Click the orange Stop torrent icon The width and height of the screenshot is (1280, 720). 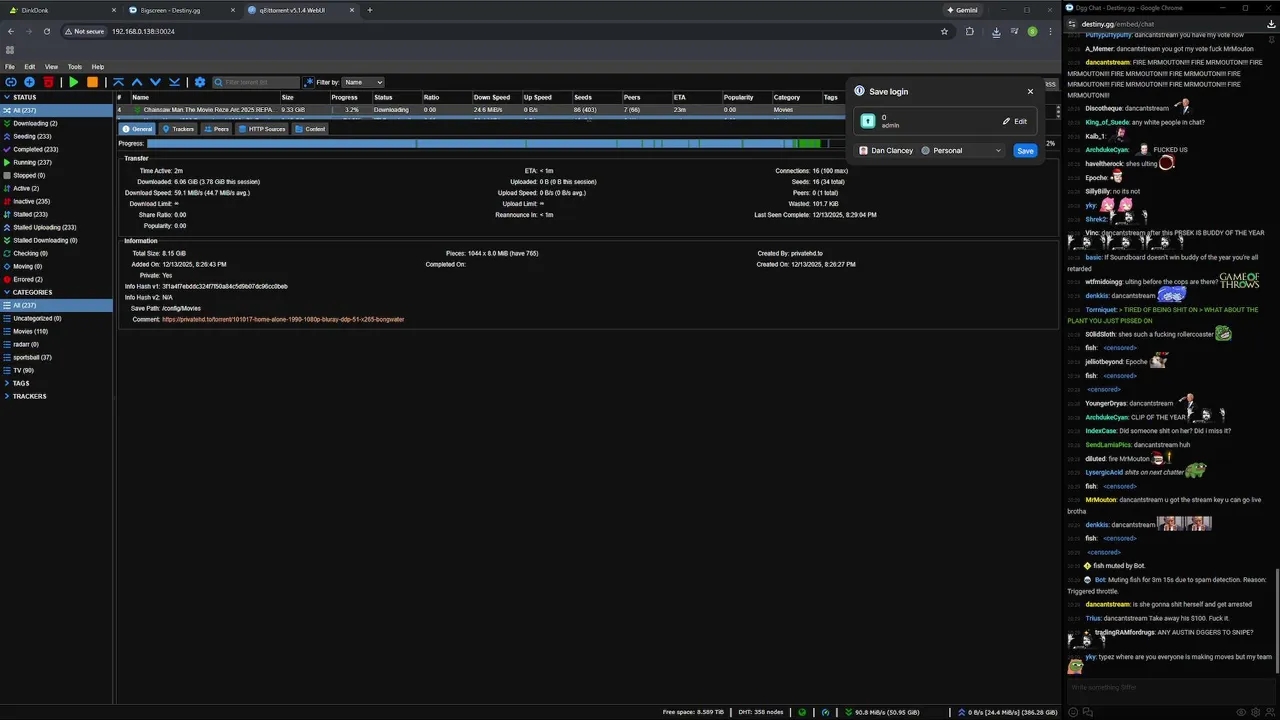coord(92,82)
